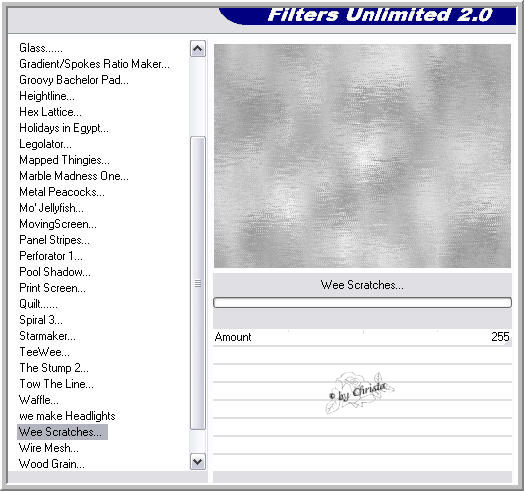Select we make Headlights filter

(67, 416)
